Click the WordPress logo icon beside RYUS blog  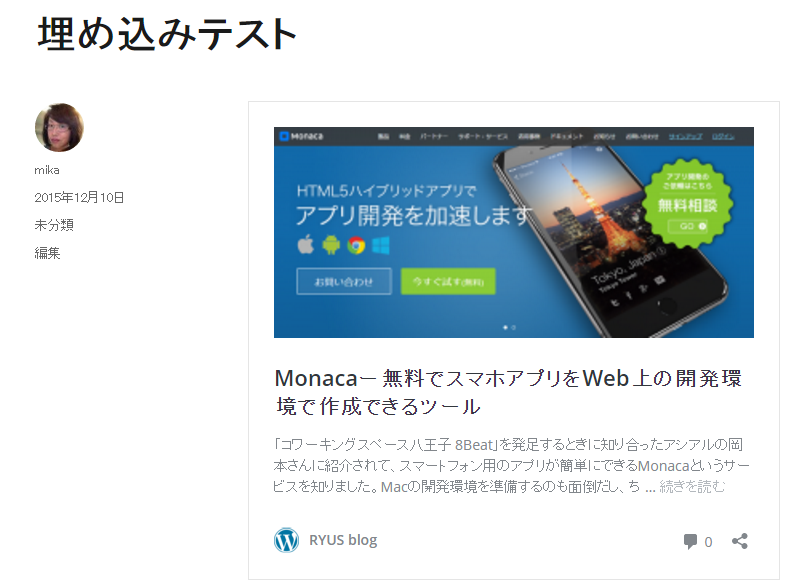pyautogui.click(x=286, y=540)
